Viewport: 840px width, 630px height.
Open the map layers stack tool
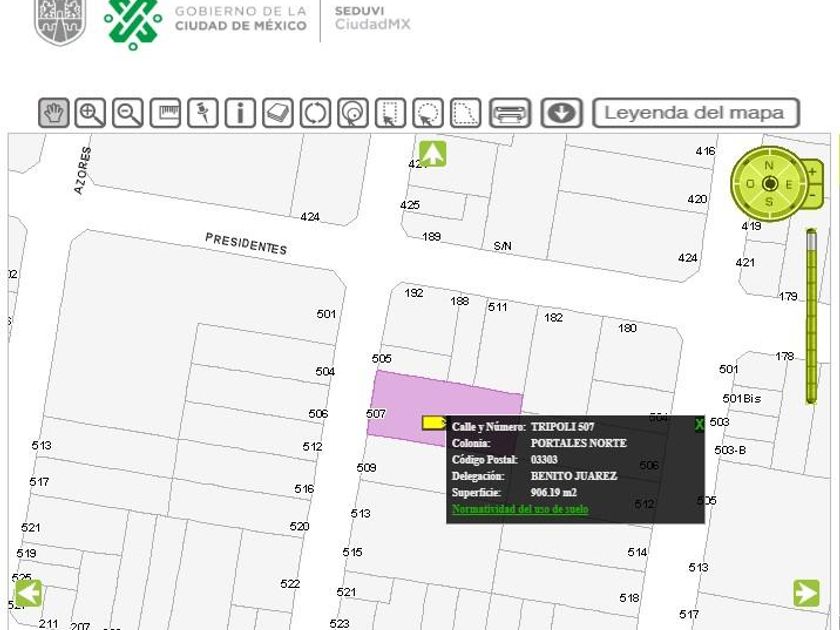tap(278, 113)
